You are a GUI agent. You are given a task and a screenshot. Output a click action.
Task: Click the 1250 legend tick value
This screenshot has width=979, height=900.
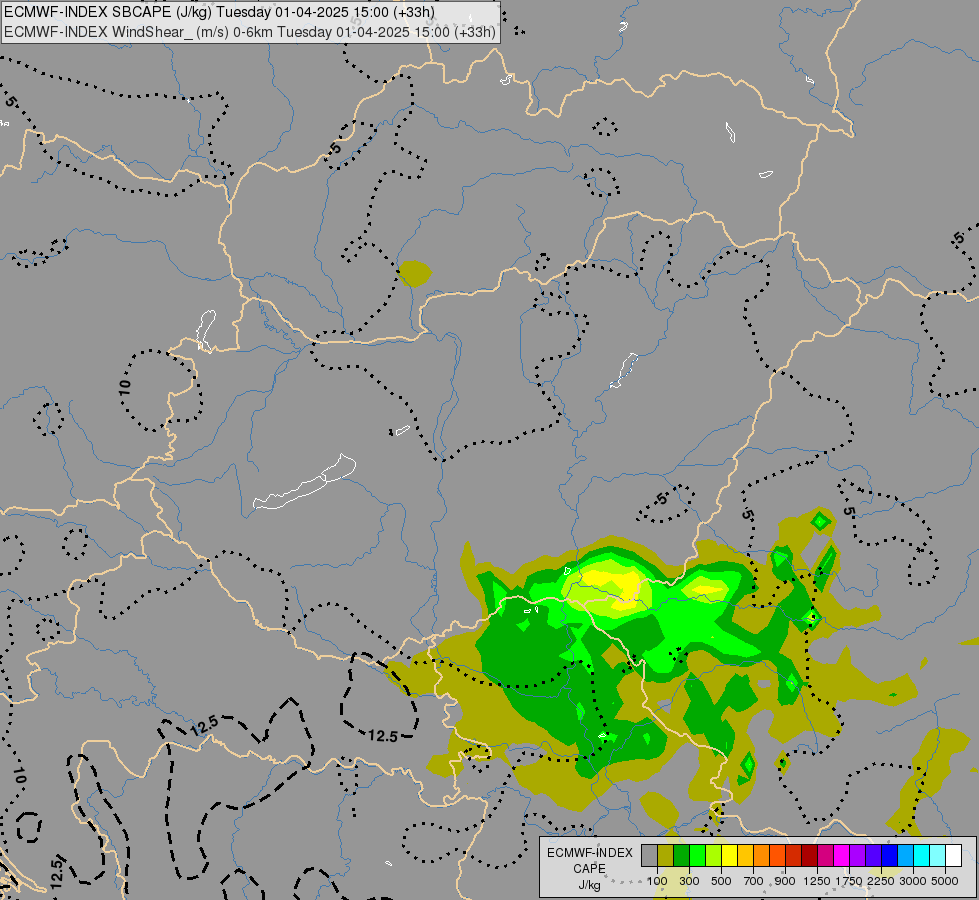(x=817, y=881)
